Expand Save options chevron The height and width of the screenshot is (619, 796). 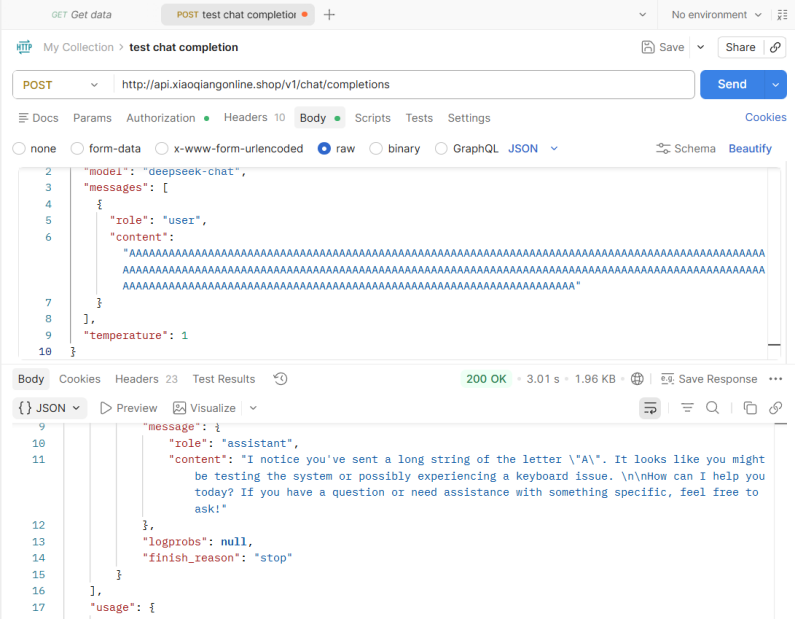tap(701, 47)
